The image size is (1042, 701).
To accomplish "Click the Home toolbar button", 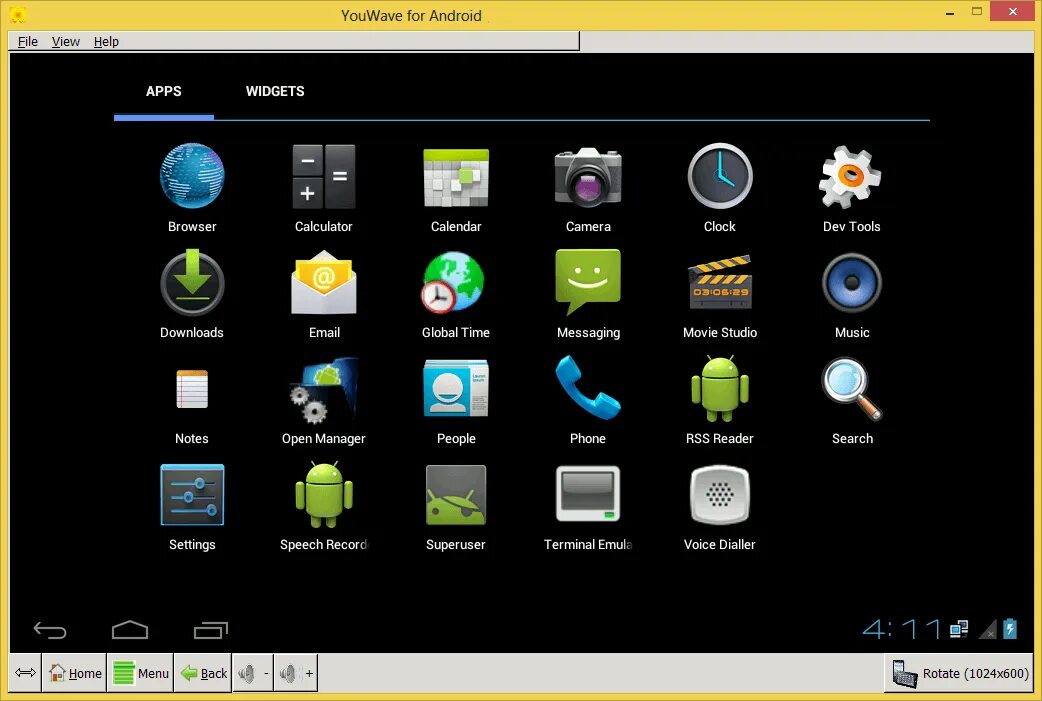I will (x=74, y=673).
